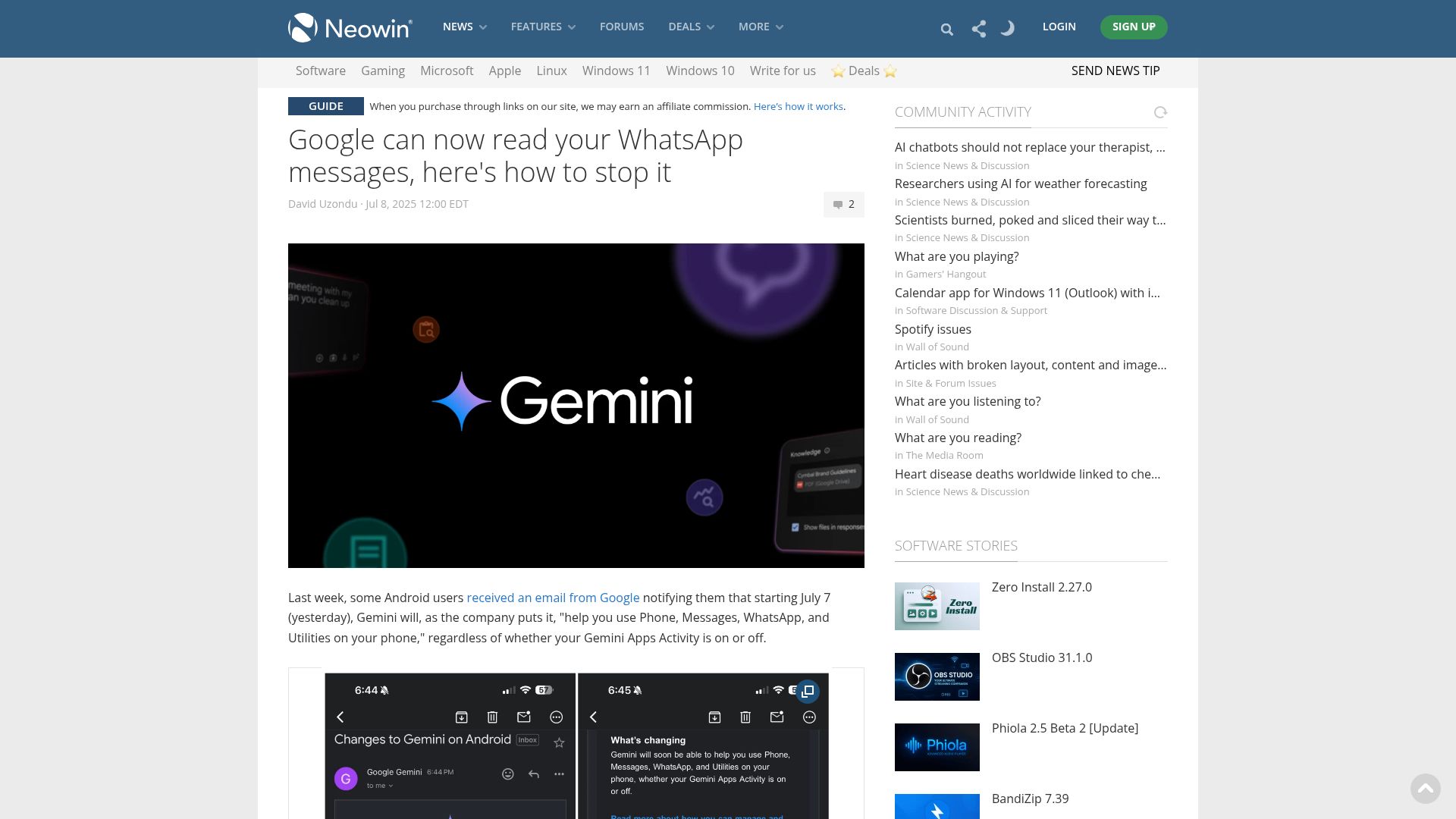Open the search magnifier icon
Screen dimensions: 1456x819
[946, 30]
